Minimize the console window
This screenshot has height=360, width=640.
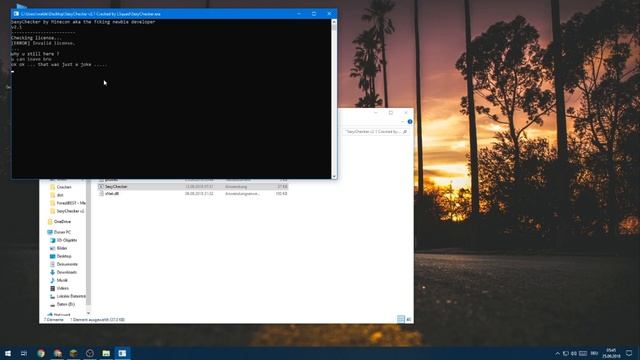299,14
